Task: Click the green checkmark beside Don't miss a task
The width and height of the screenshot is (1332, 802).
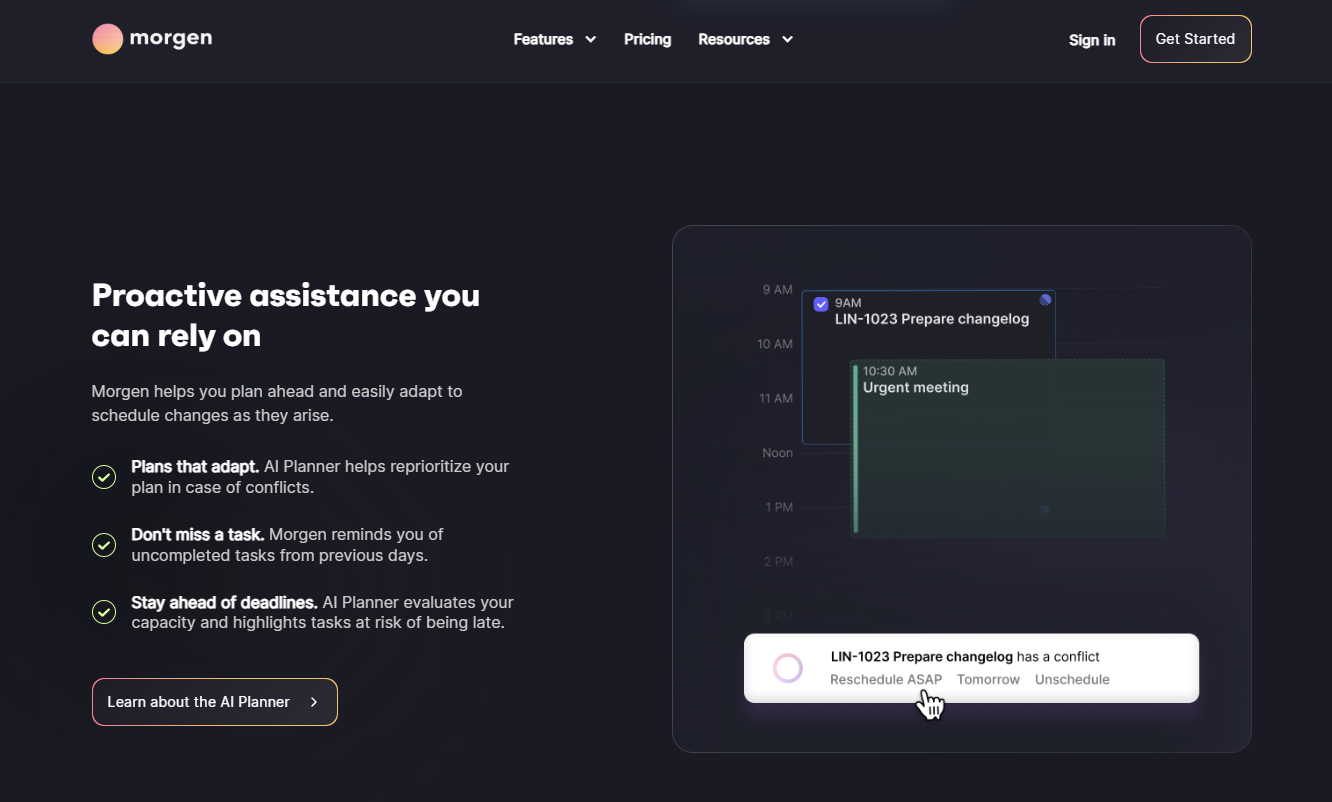Action: [x=104, y=545]
